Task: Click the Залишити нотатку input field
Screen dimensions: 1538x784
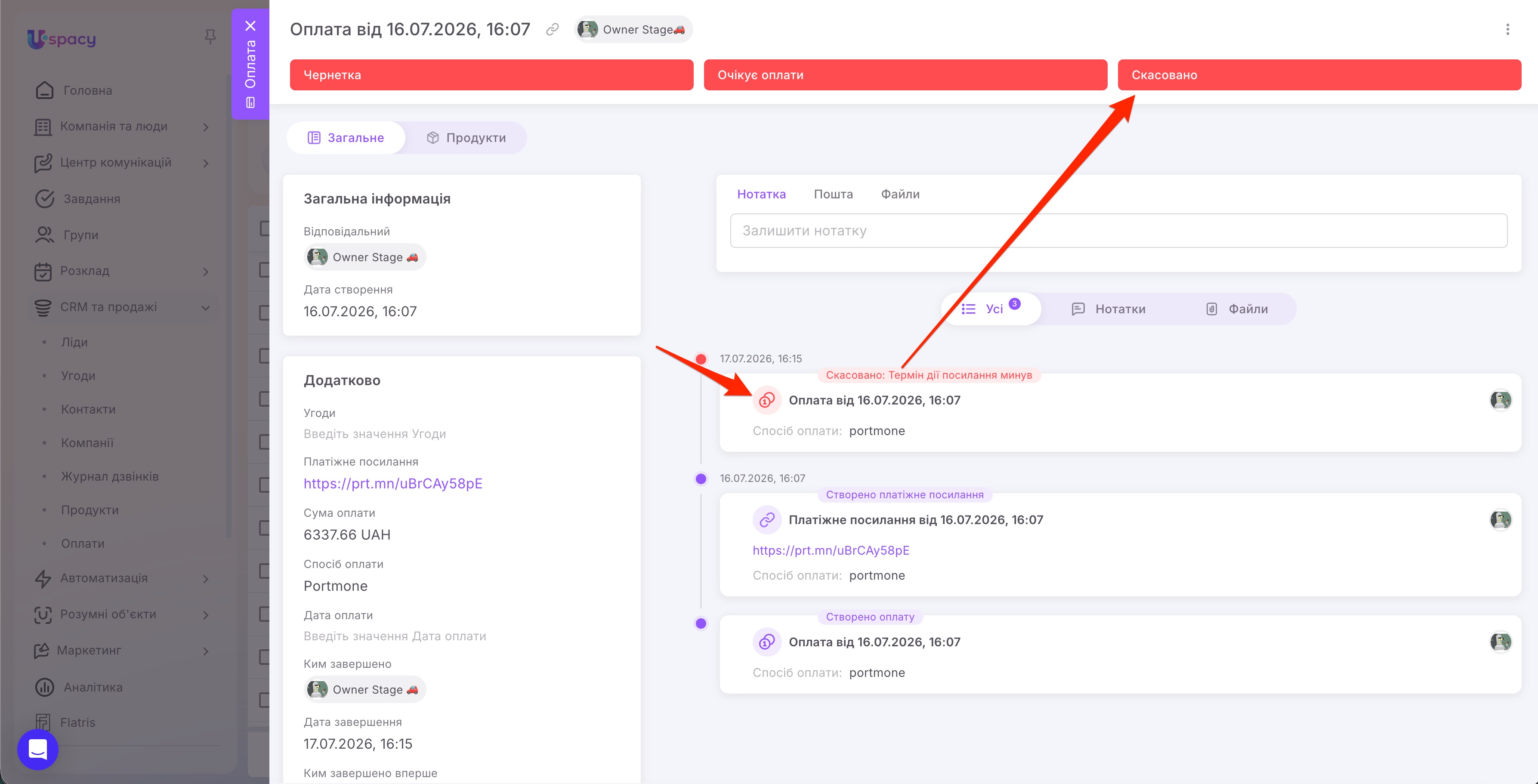Action: 1118,231
